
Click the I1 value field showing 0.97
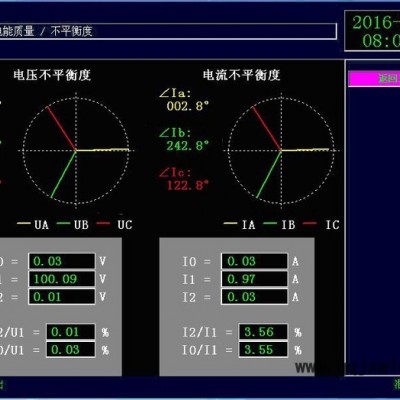click(x=254, y=279)
